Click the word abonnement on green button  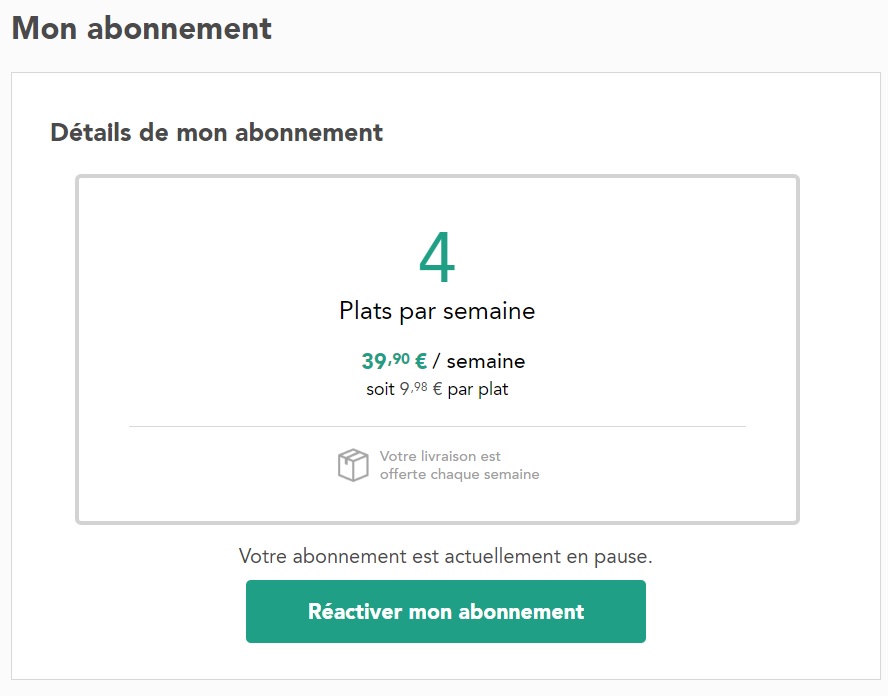tap(521, 612)
